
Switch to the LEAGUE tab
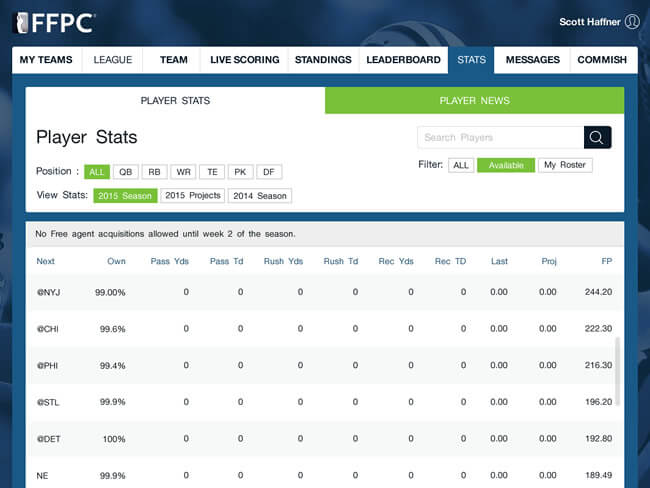pos(113,60)
